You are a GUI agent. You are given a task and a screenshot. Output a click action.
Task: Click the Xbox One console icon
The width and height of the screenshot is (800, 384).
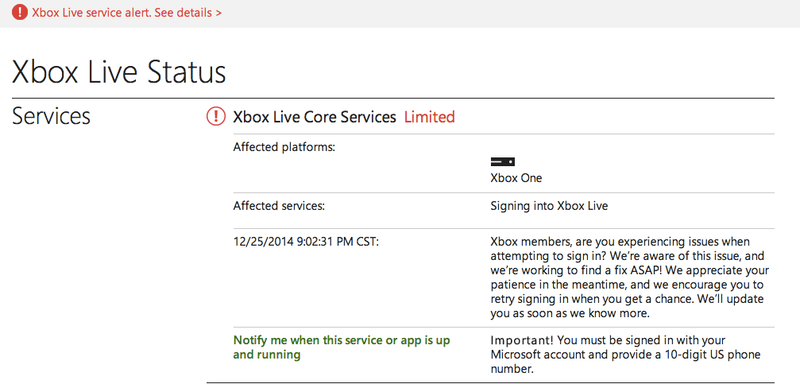click(x=503, y=162)
